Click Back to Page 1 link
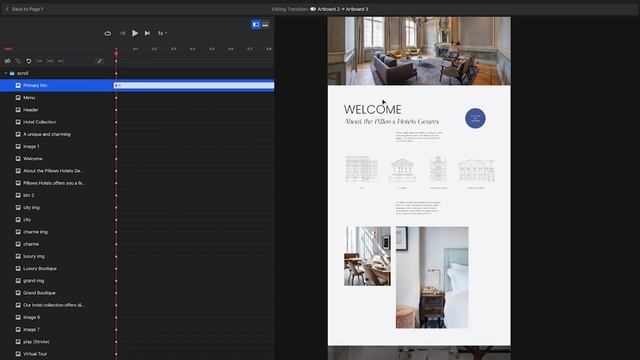Viewport: 640px width, 360px height. 24,9
